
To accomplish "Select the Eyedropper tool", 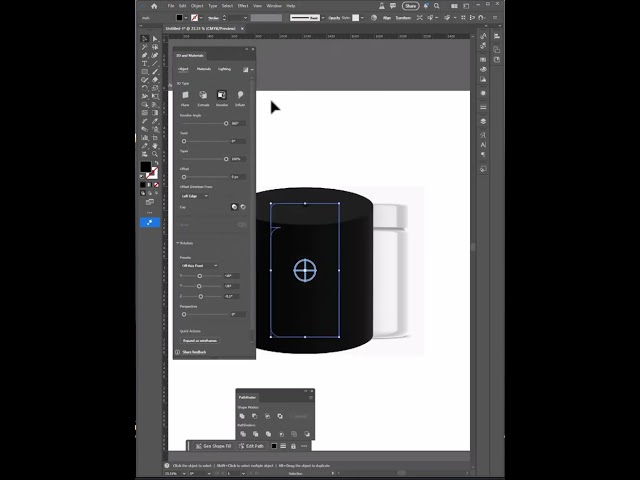I will click(x=155, y=121).
